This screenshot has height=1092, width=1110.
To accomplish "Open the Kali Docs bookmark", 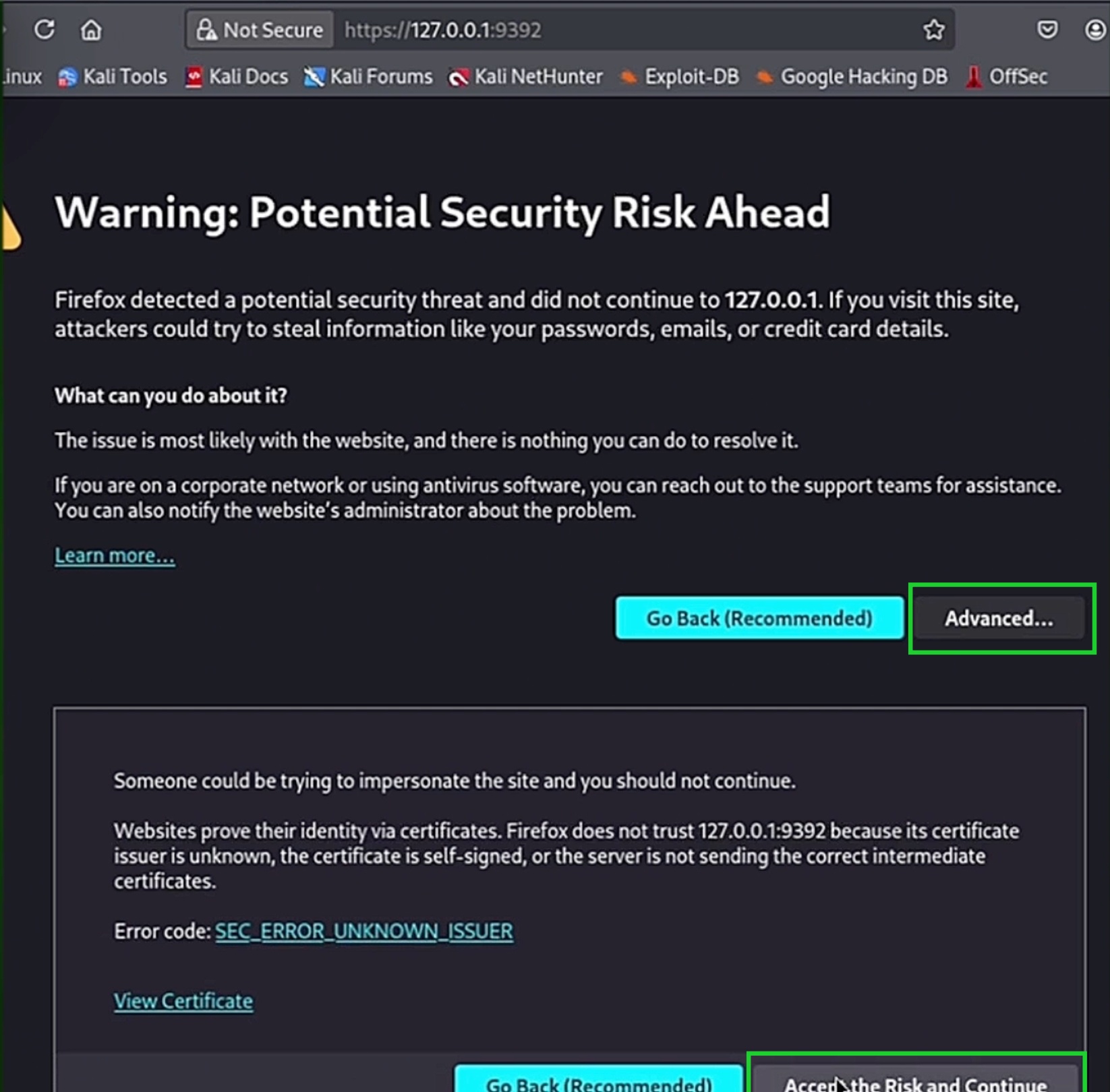I will coord(237,77).
